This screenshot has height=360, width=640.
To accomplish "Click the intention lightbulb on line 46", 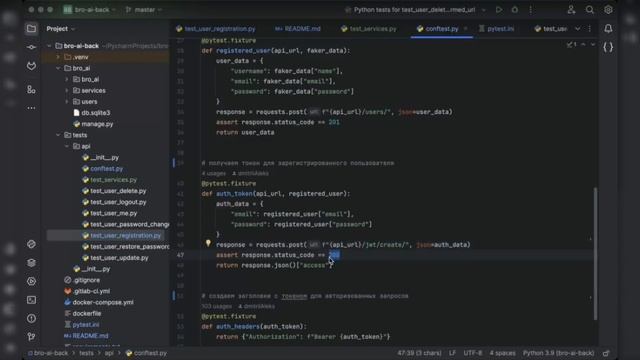I will tap(208, 244).
